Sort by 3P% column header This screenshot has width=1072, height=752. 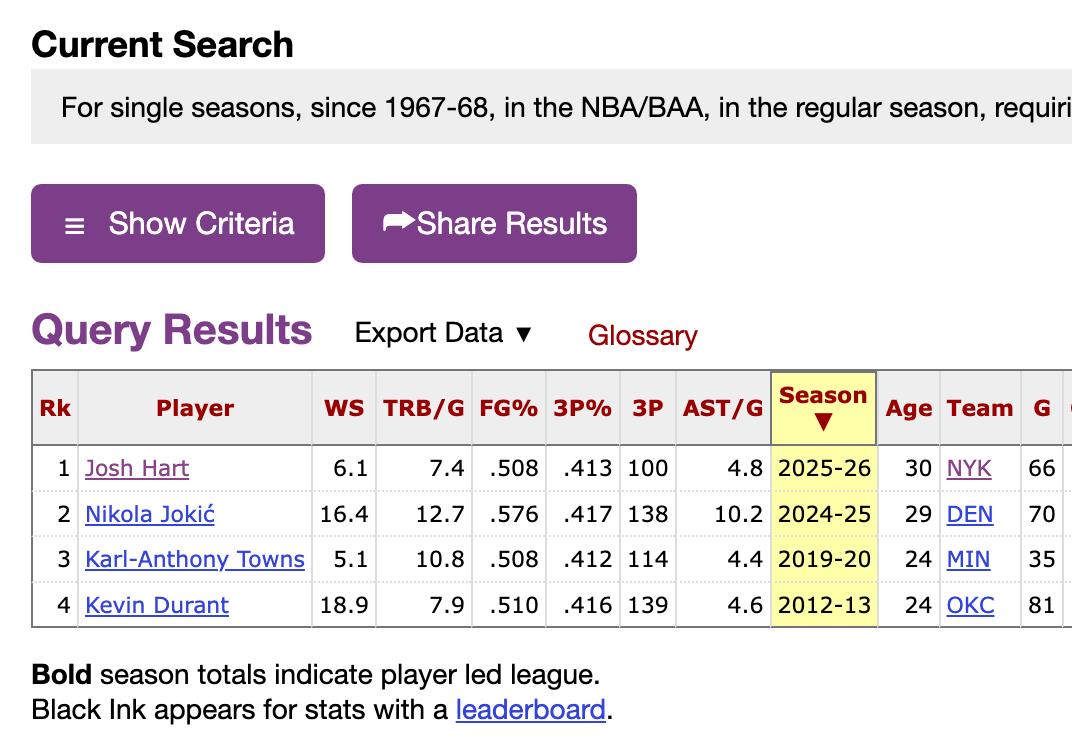pyautogui.click(x=582, y=408)
